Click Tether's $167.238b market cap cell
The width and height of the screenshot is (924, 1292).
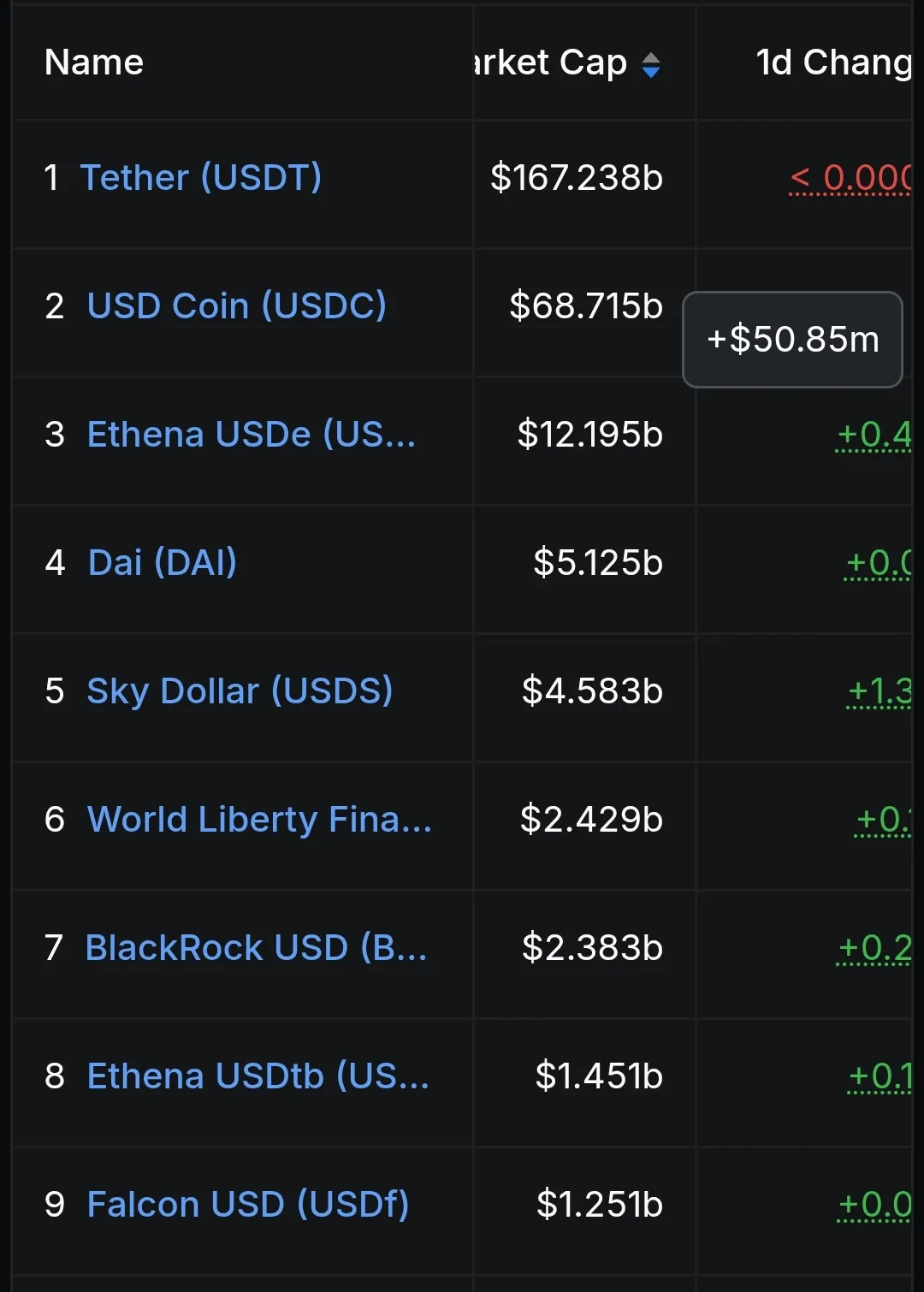point(577,178)
